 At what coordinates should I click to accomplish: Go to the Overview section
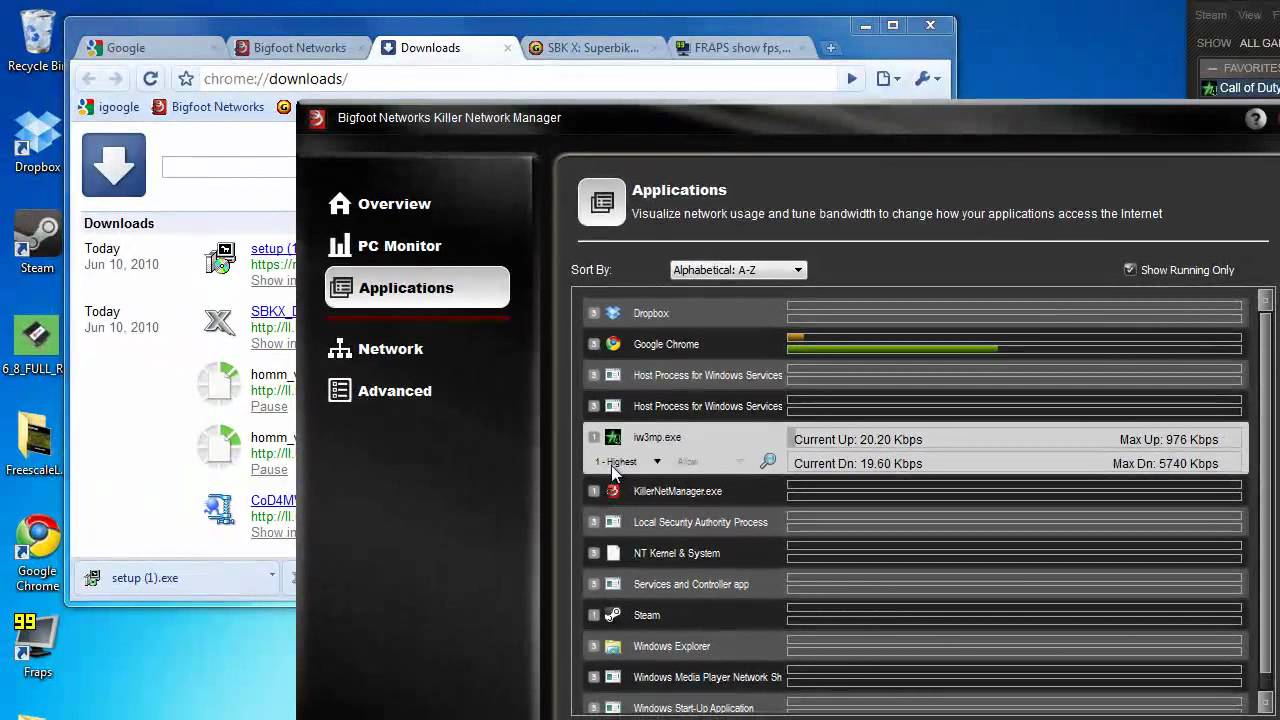coord(394,204)
